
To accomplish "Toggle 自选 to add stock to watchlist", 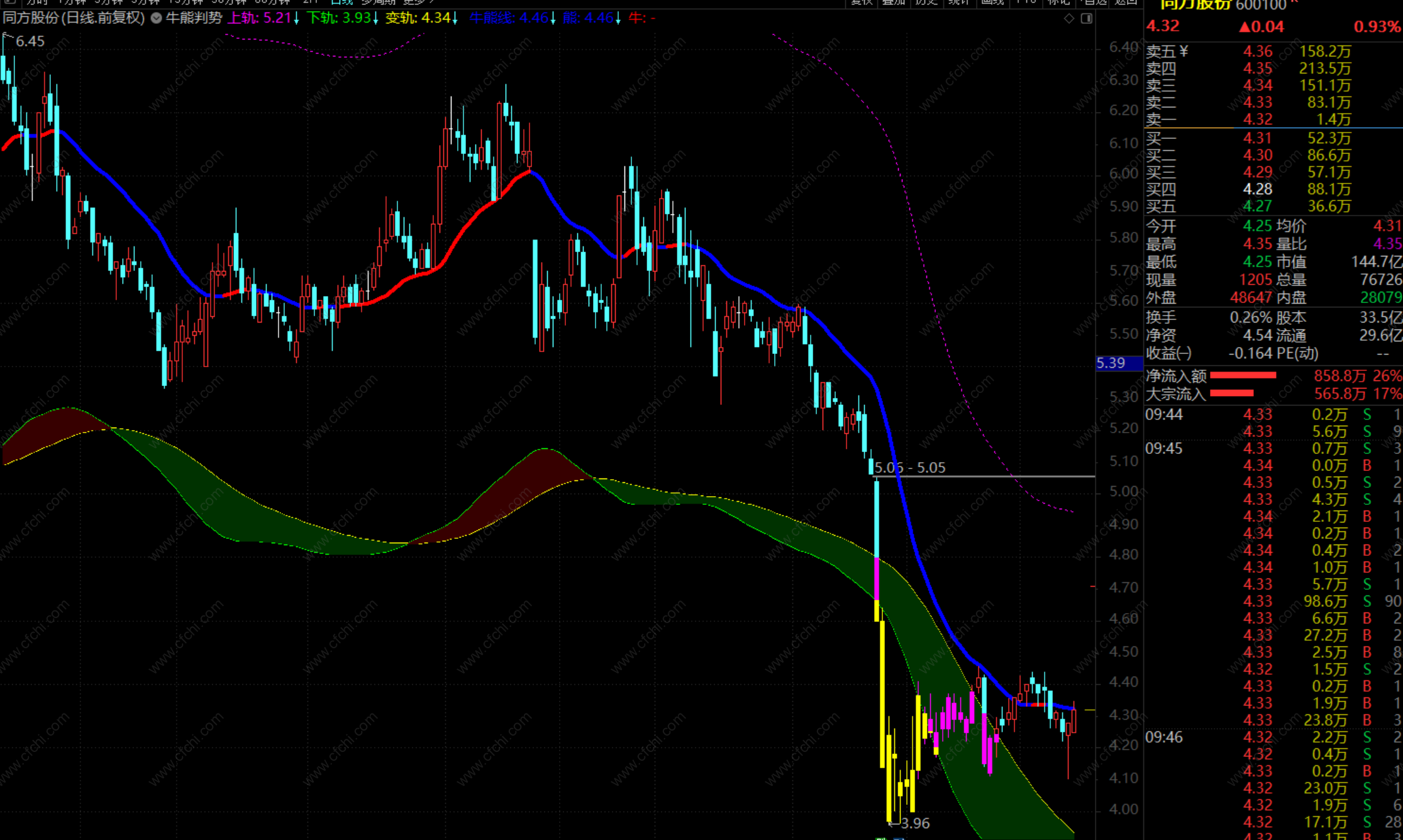I will [x=1095, y=2].
